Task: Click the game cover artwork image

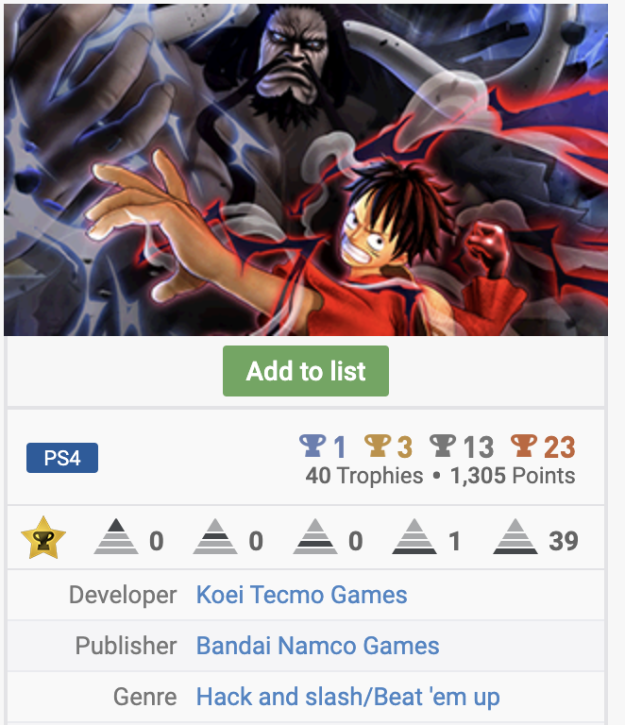Action: (306, 170)
